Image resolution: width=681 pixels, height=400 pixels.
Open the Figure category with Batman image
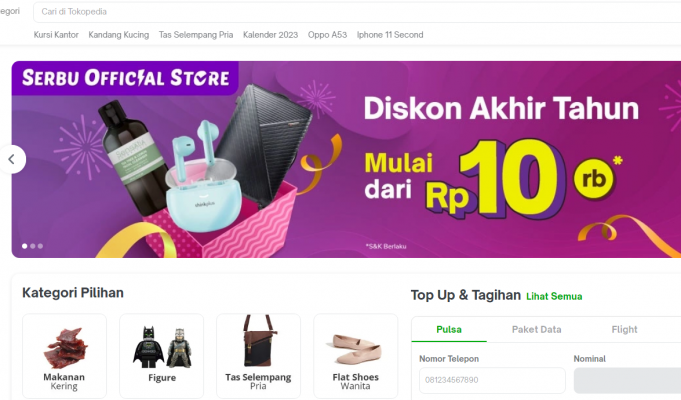(162, 356)
